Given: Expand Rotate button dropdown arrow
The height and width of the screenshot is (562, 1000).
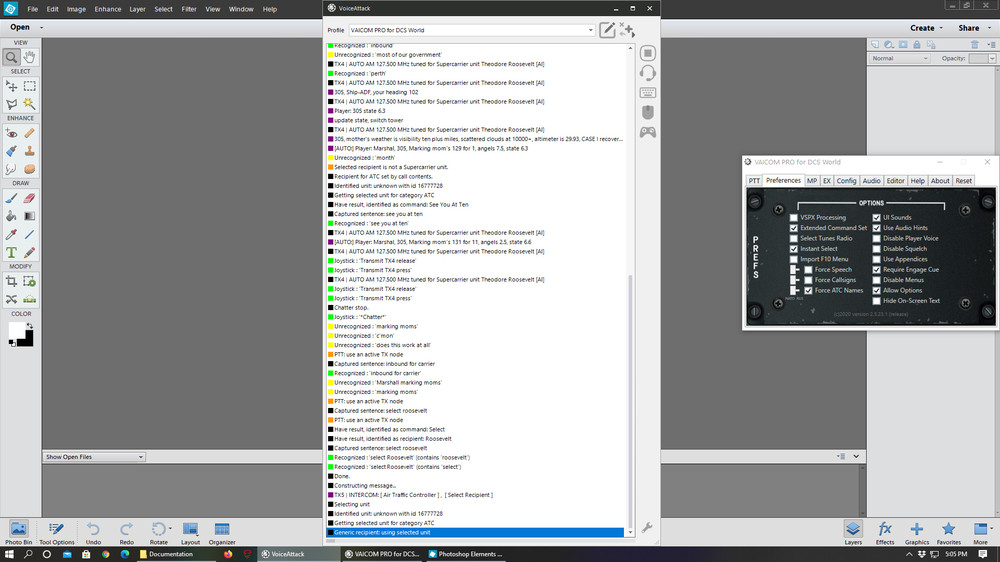Looking at the screenshot, I should 170,528.
